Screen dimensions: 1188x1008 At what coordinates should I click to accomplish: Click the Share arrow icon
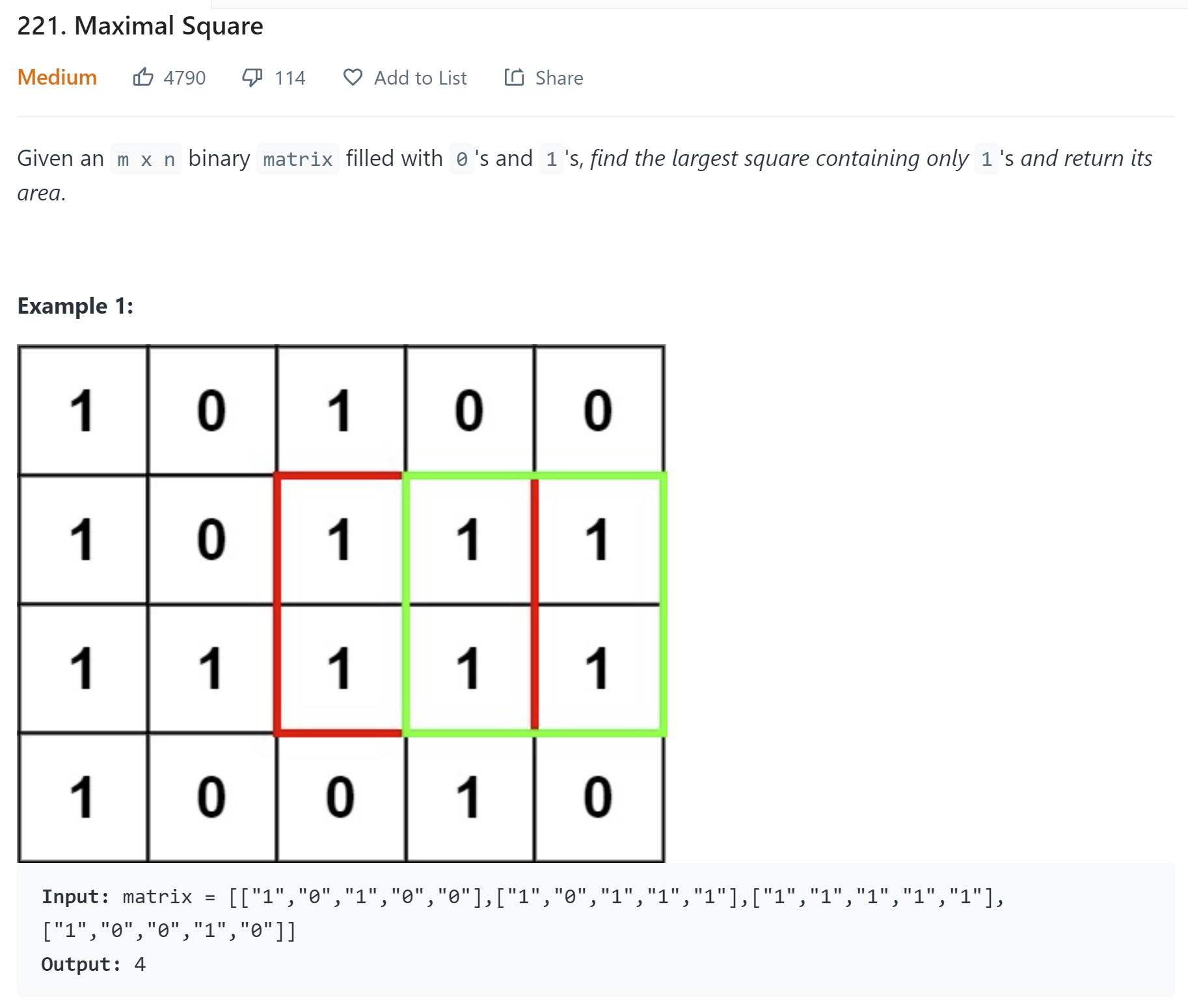tap(514, 77)
